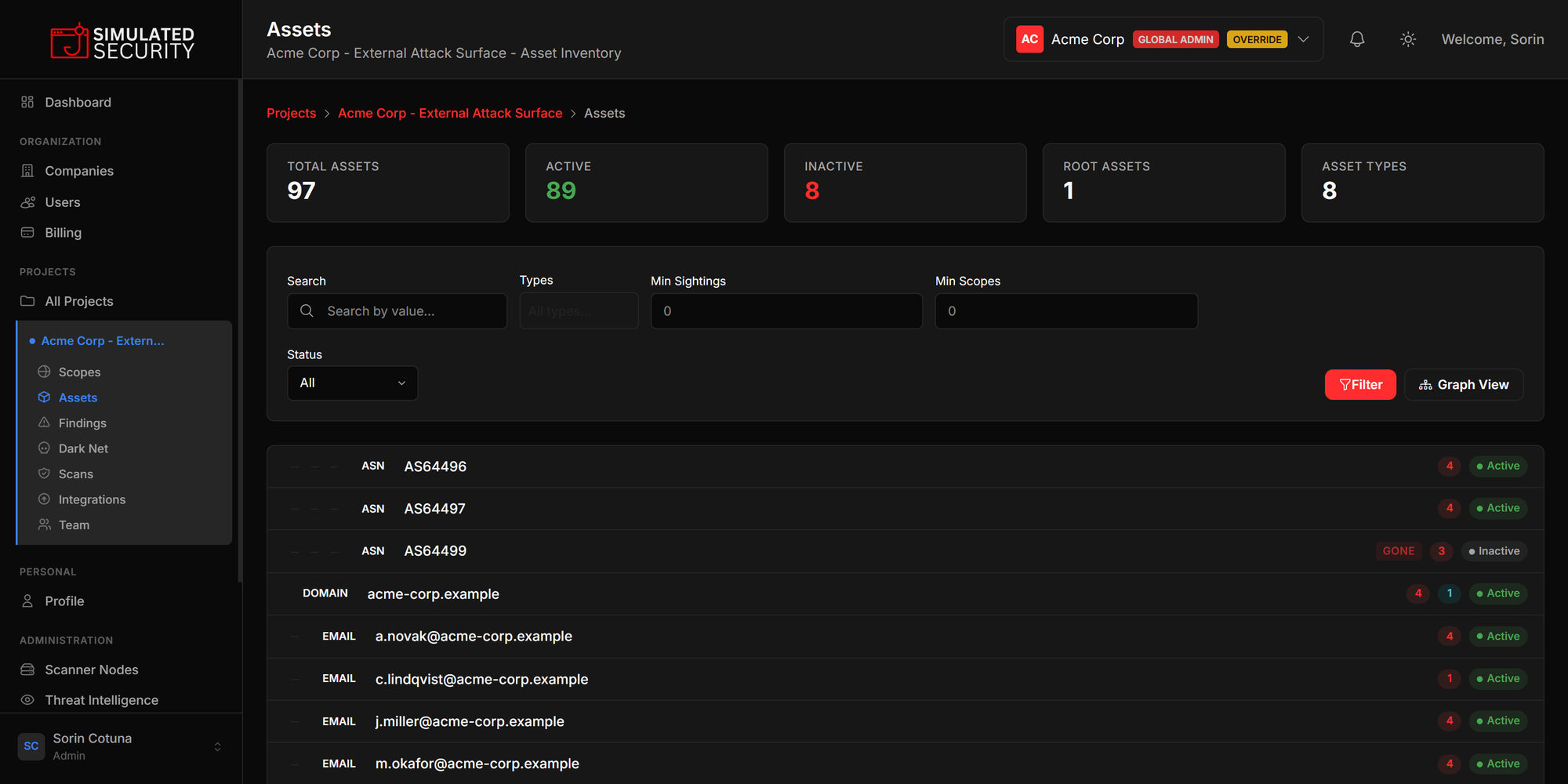Open Profile page
The image size is (1568, 784).
(x=64, y=601)
